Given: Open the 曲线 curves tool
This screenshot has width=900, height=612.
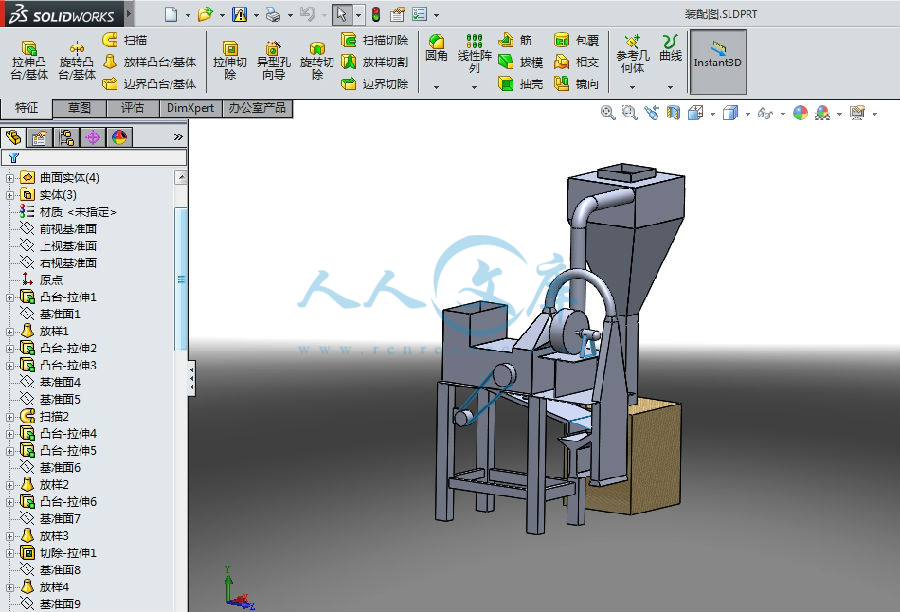Looking at the screenshot, I should pyautogui.click(x=670, y=48).
